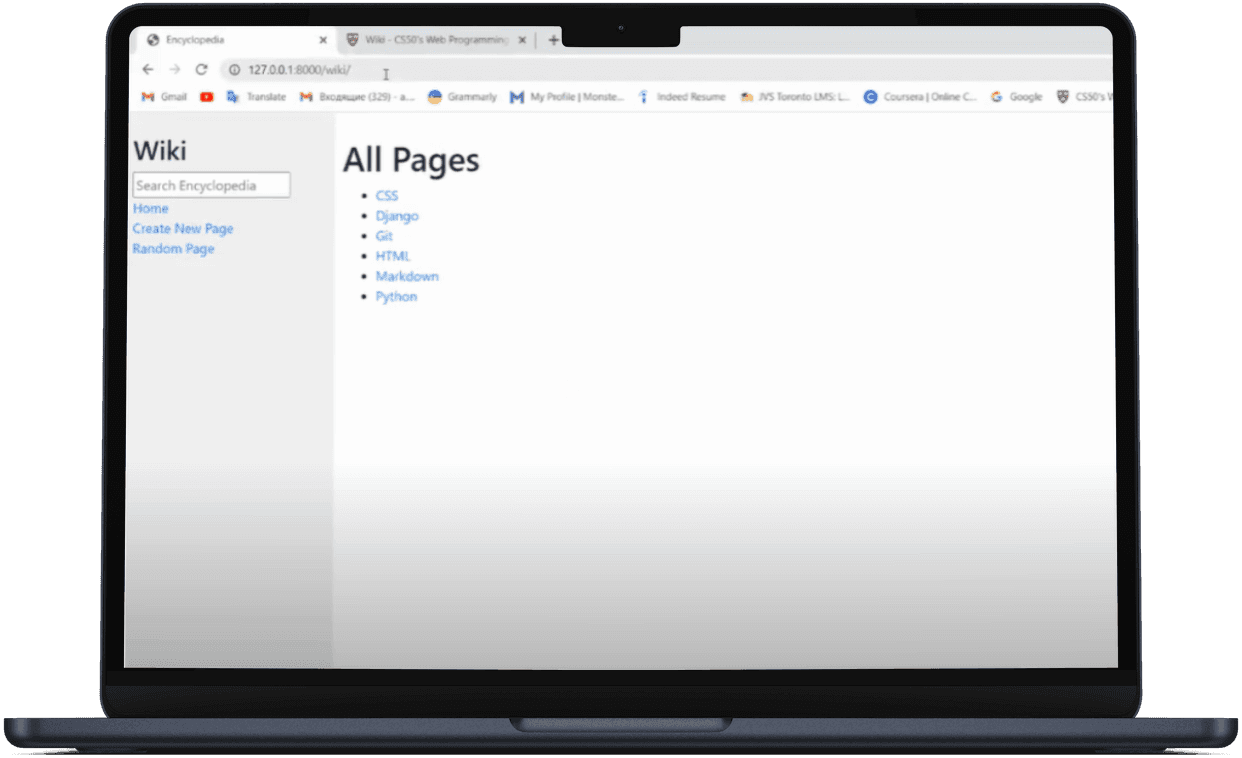Open the YouTube bookmark icon
The height and width of the screenshot is (758, 1242).
click(207, 97)
